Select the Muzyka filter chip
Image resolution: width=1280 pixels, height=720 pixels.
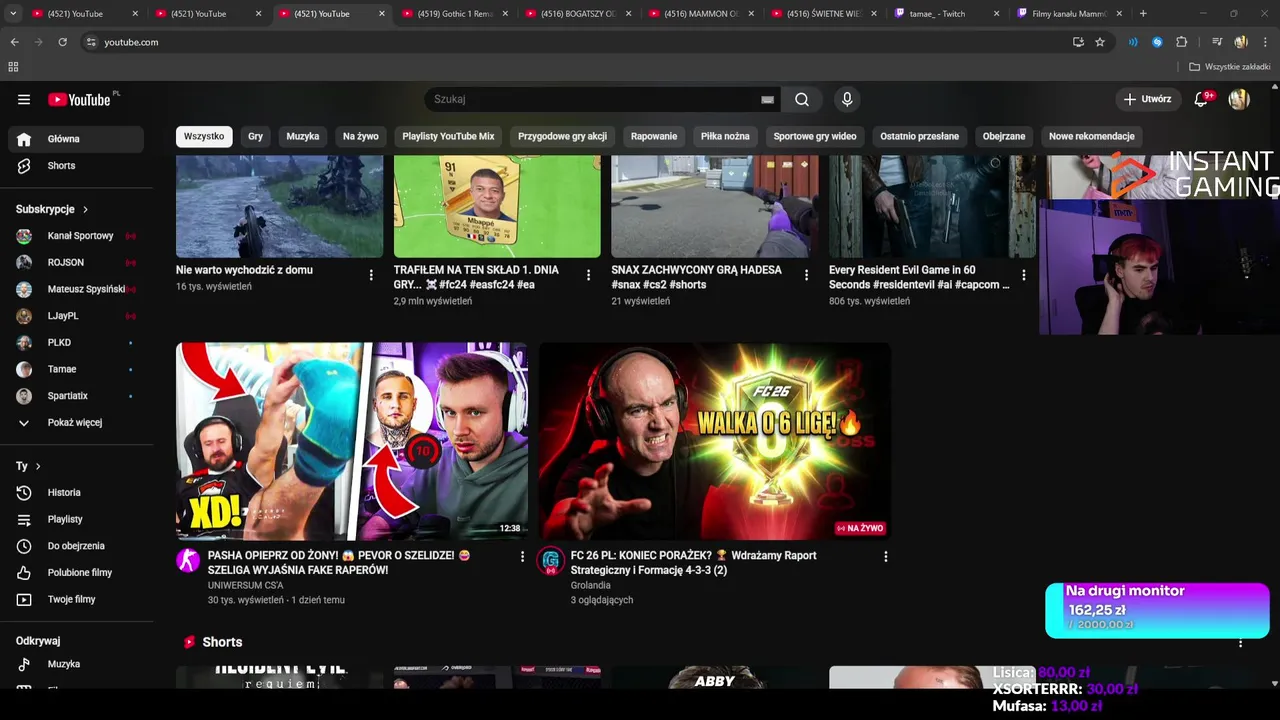(x=303, y=136)
